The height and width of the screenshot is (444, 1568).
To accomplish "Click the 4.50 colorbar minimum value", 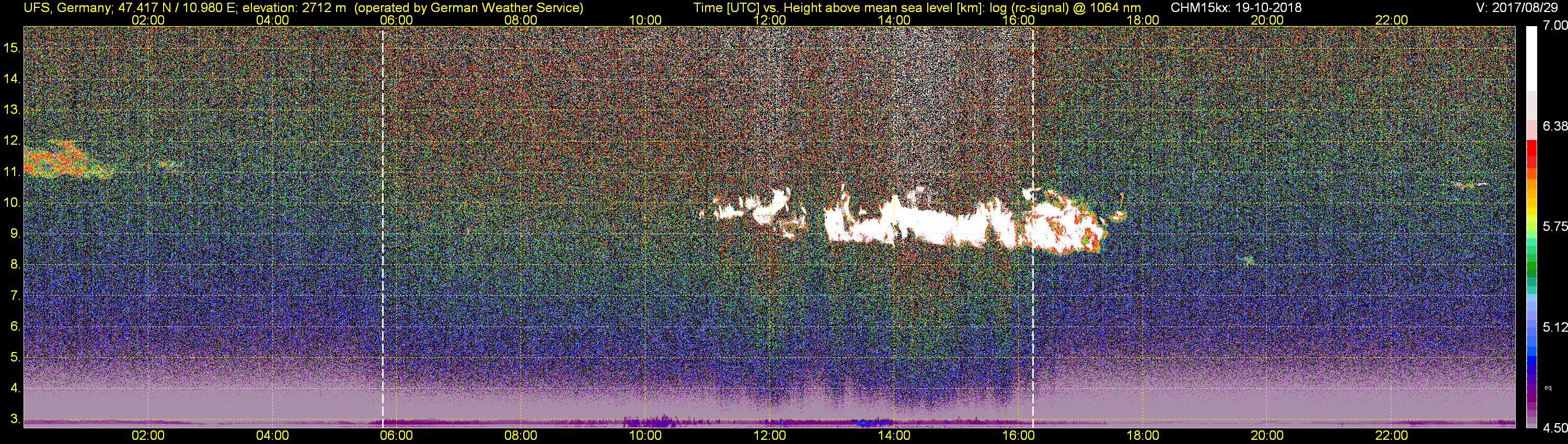I will click(1554, 428).
